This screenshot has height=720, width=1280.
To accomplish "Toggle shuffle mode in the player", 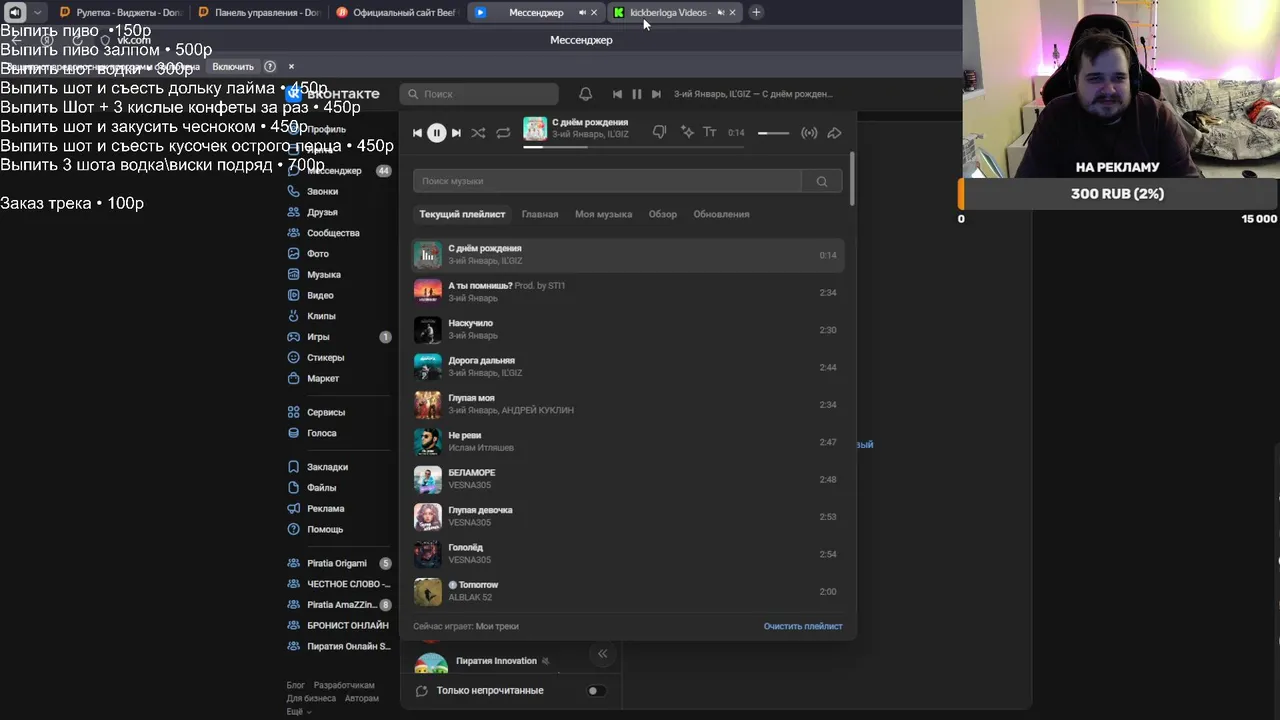I will point(478,133).
